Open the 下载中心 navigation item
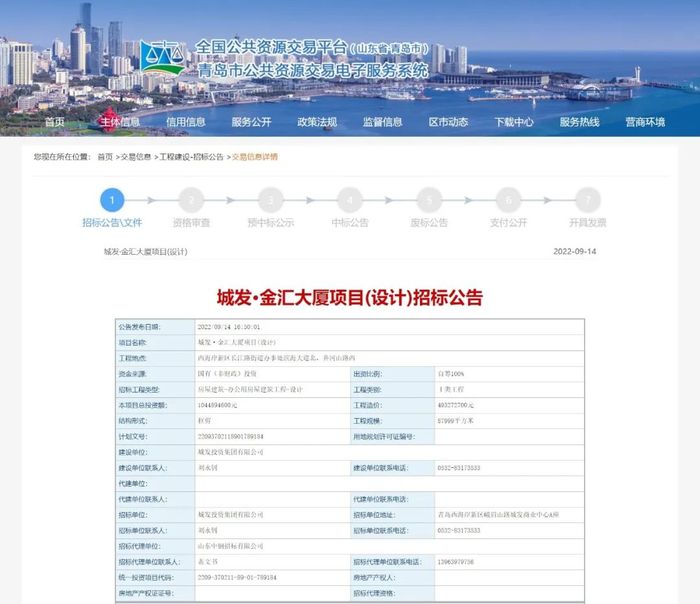Image resolution: width=700 pixels, height=604 pixels. tap(514, 122)
